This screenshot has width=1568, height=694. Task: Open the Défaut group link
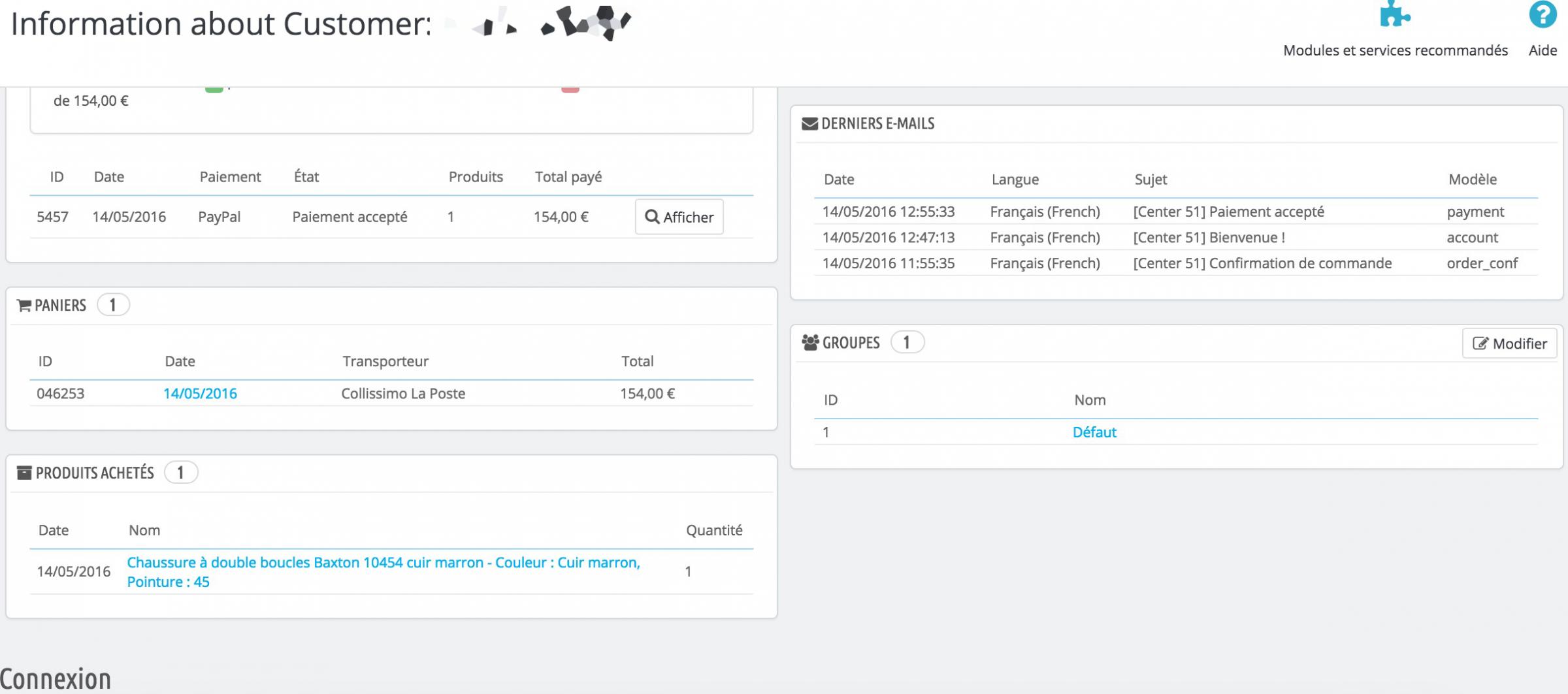pyautogui.click(x=1094, y=432)
